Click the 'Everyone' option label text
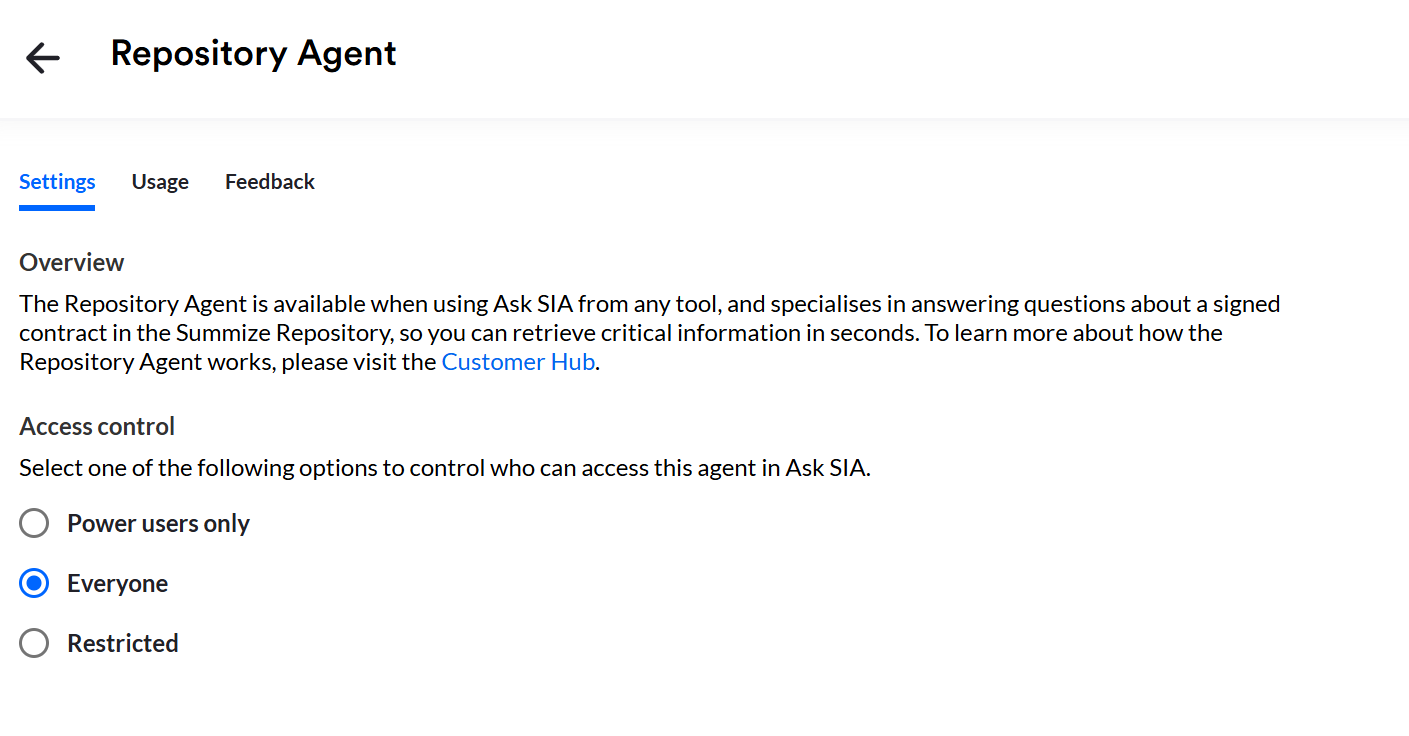This screenshot has height=736, width=1409. pos(117,584)
